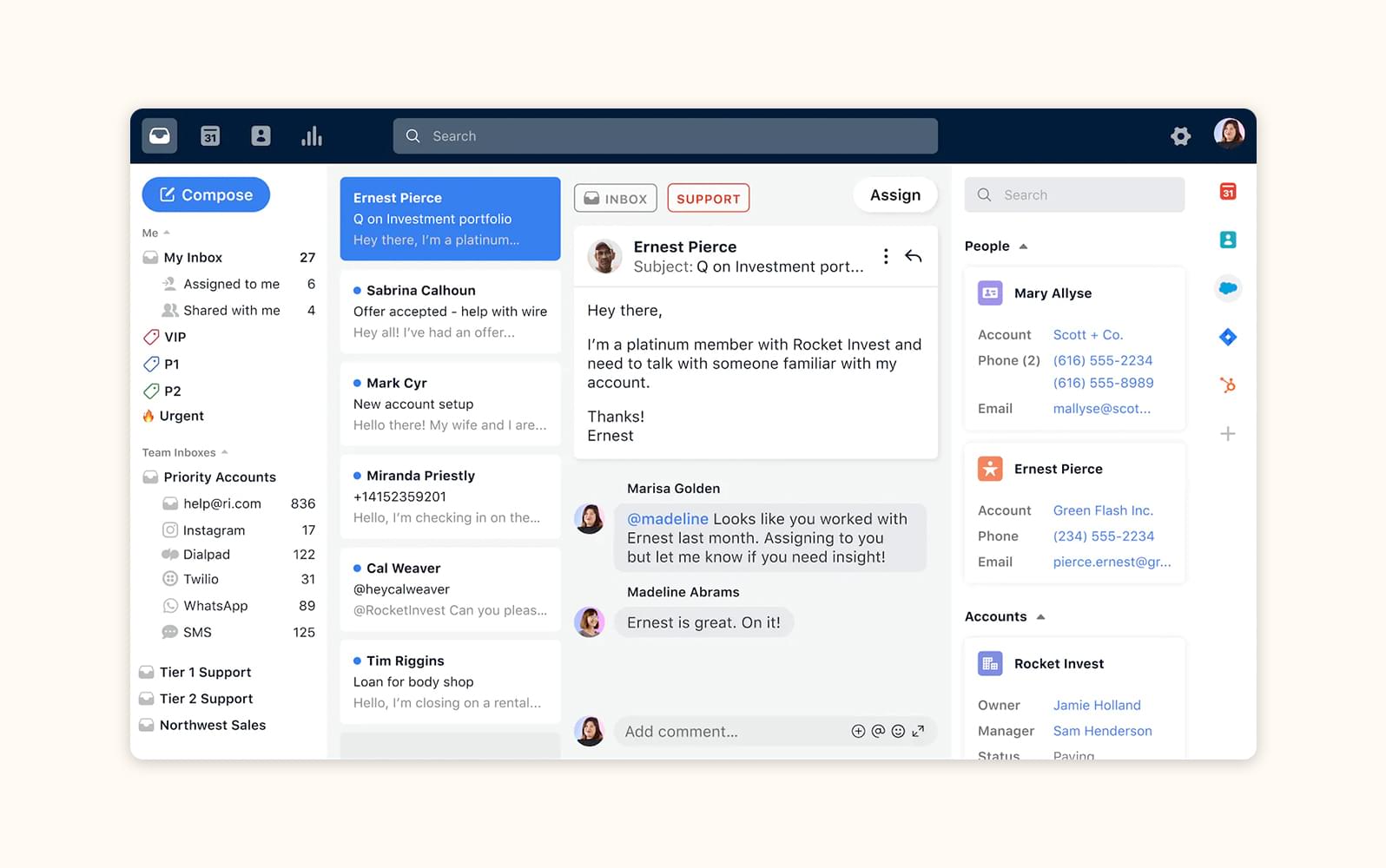Viewport: 1386px width, 868px height.
Task: Open the HubSpot integration icon
Action: [1227, 385]
